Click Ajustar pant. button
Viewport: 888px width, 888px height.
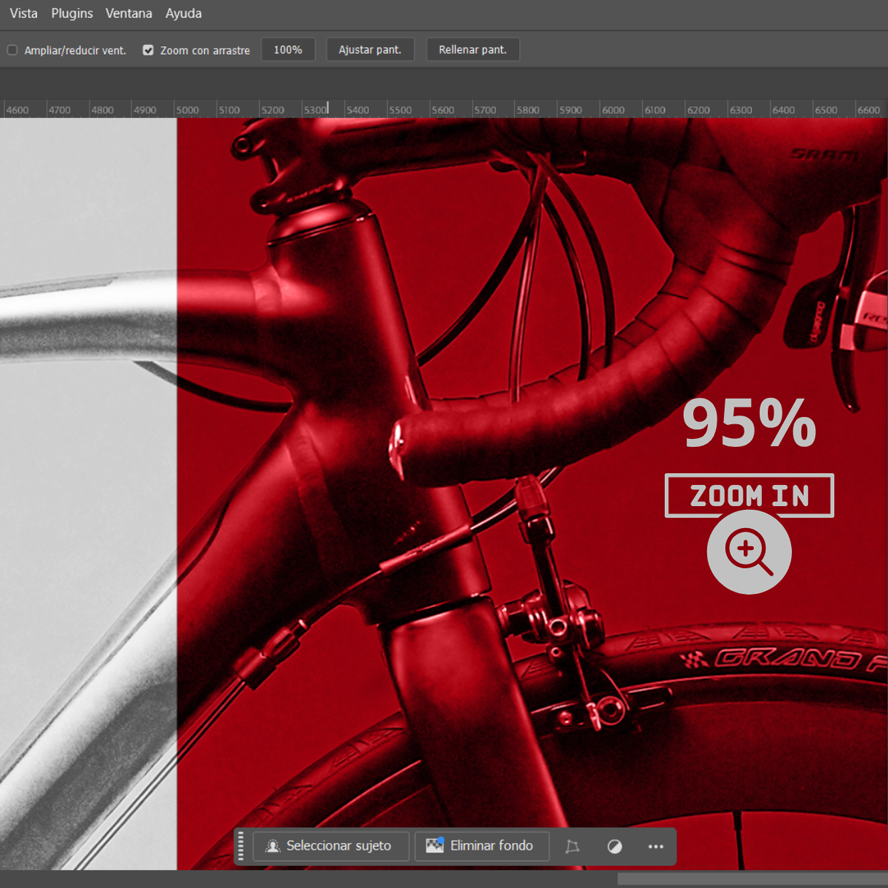click(370, 50)
